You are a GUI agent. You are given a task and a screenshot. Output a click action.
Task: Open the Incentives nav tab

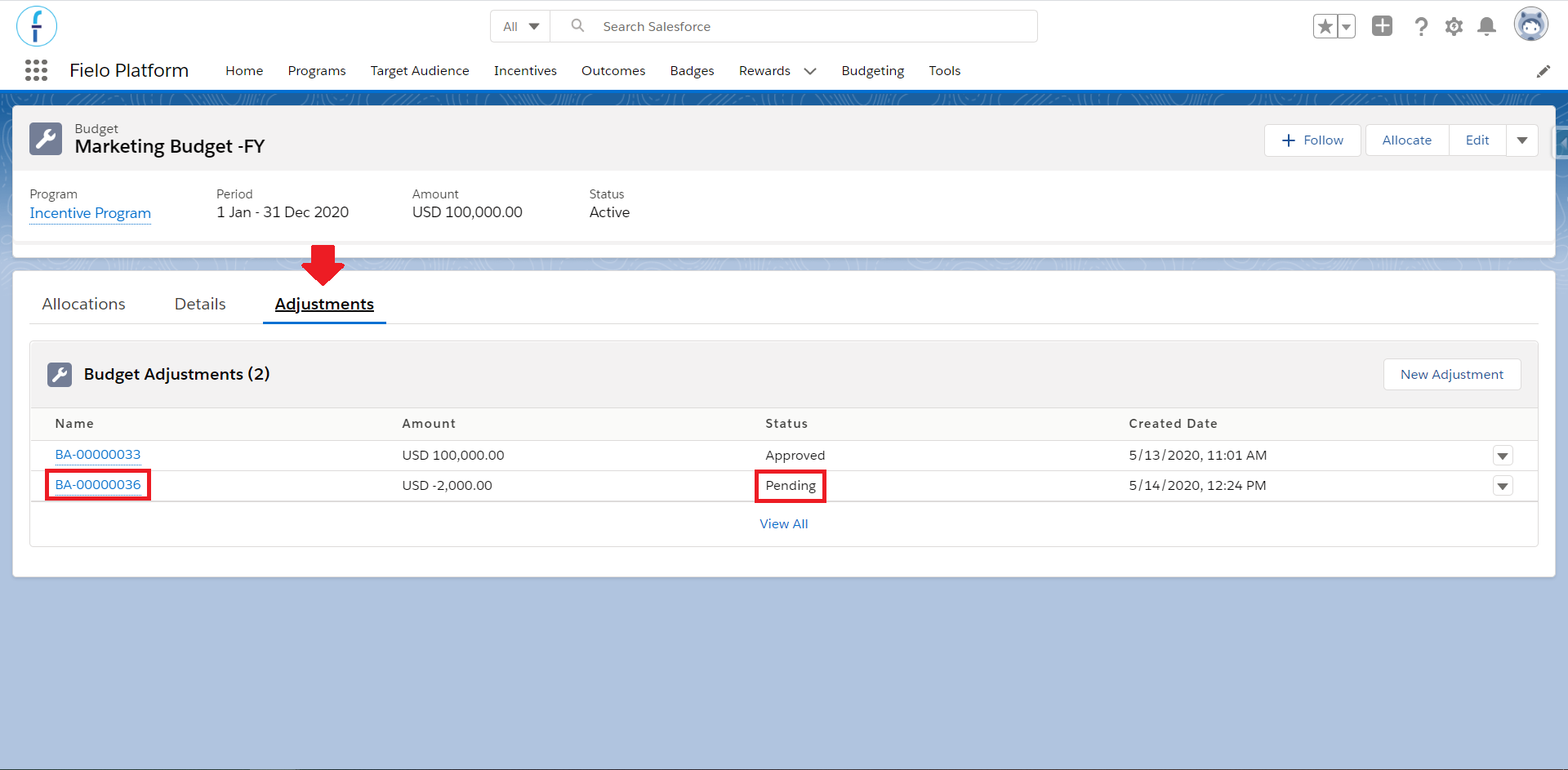525,71
